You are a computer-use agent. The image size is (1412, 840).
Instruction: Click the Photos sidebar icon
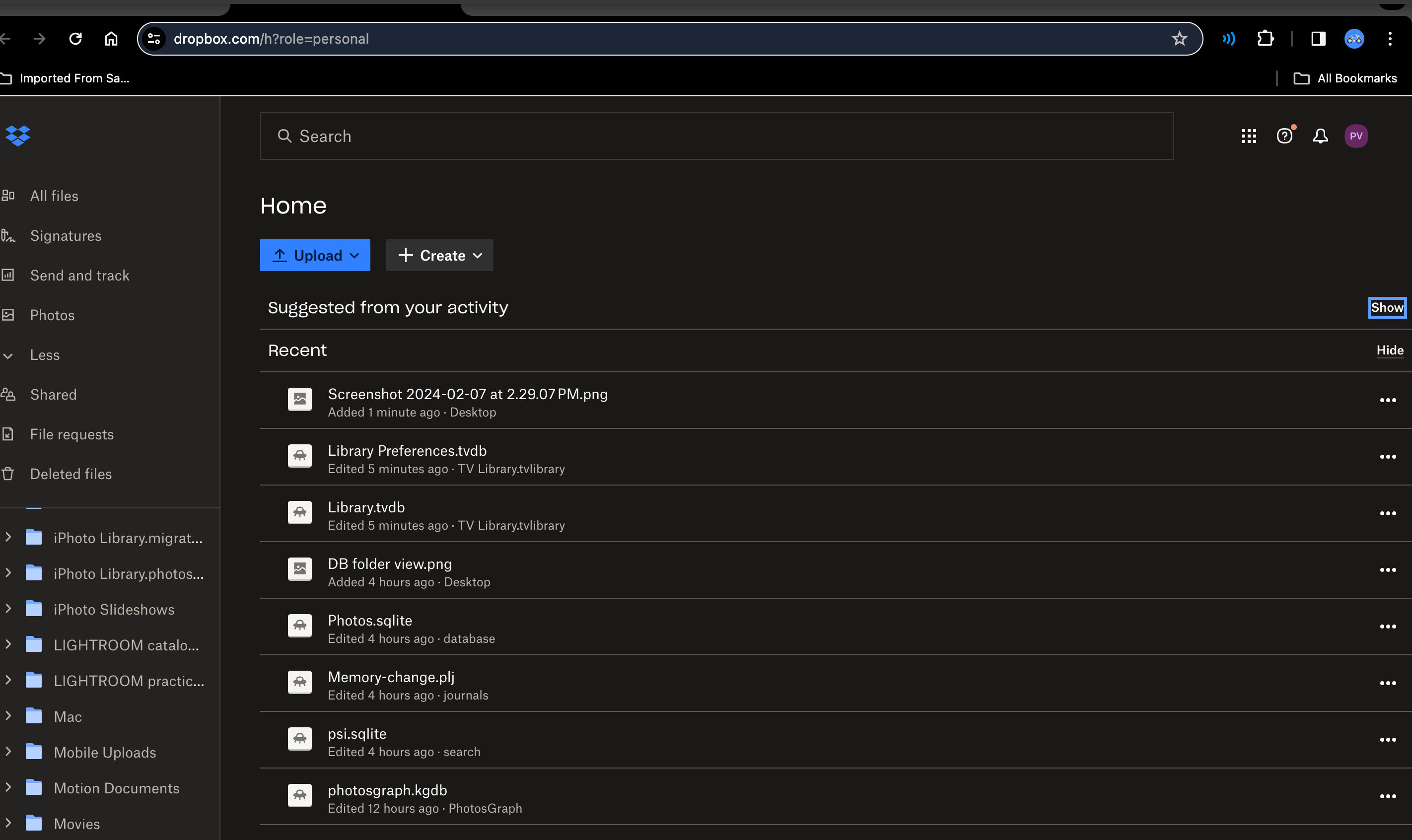pyautogui.click(x=8, y=315)
